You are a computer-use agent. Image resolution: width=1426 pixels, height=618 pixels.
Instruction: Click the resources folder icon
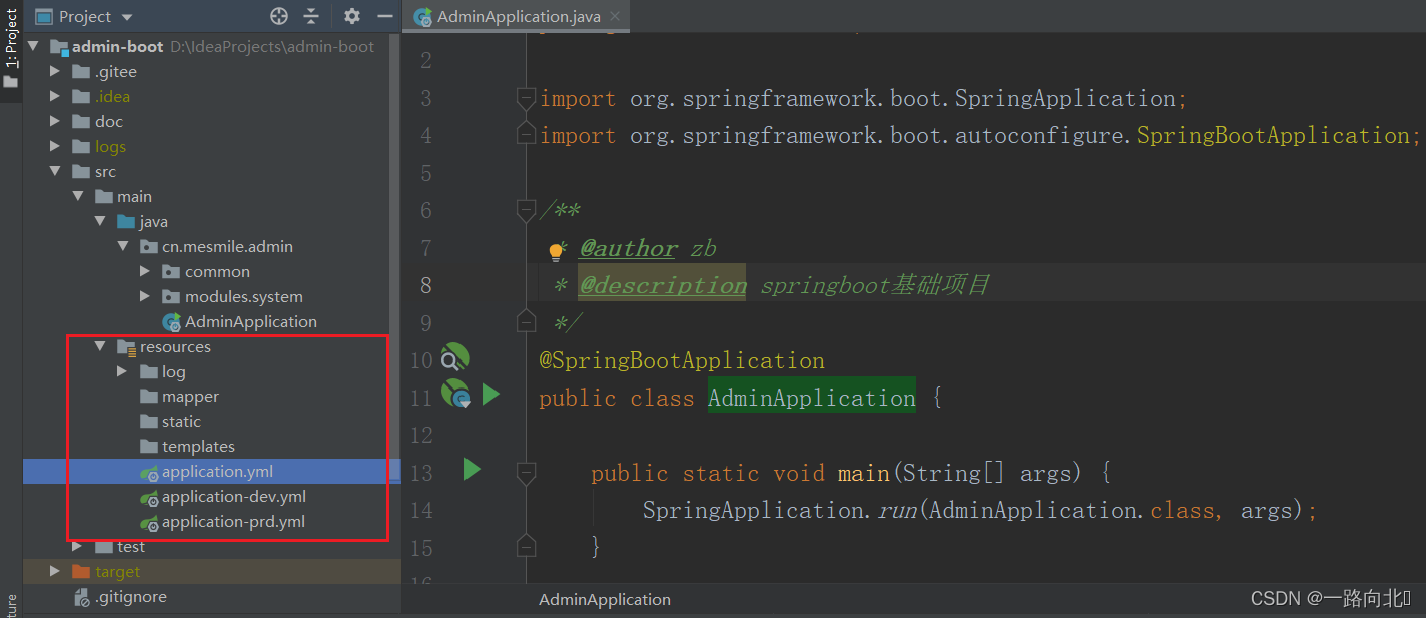point(126,347)
